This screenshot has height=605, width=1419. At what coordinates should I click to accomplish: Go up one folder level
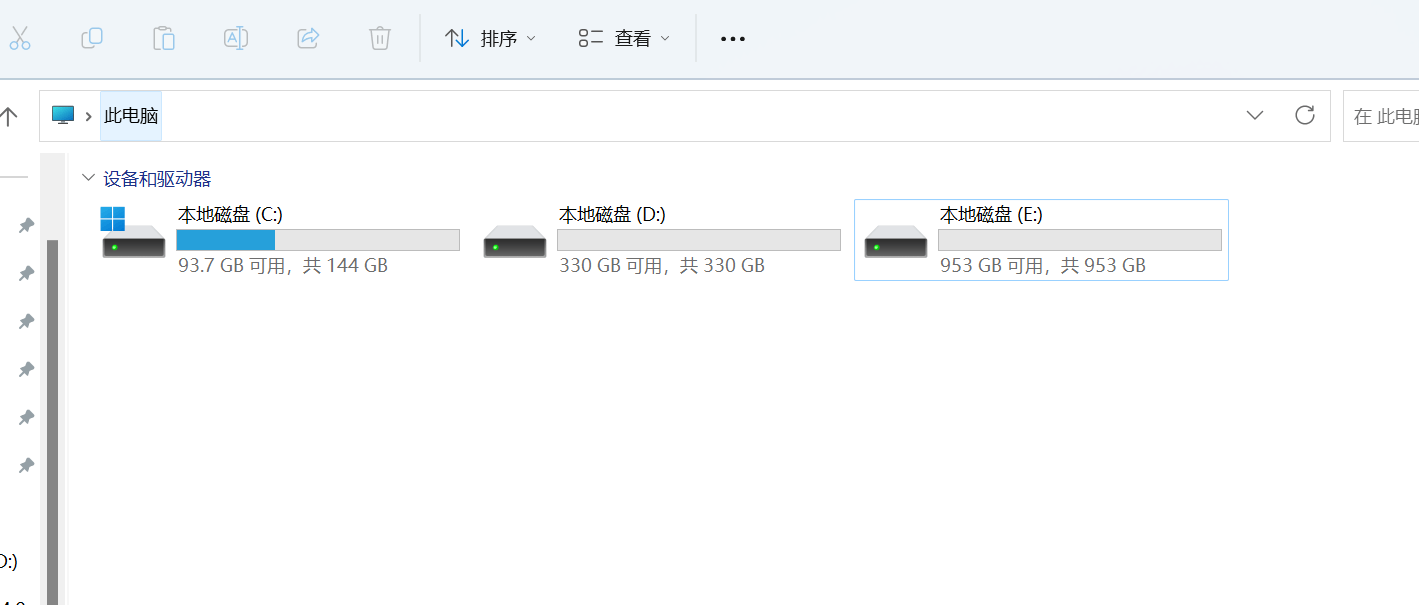(x=9, y=116)
